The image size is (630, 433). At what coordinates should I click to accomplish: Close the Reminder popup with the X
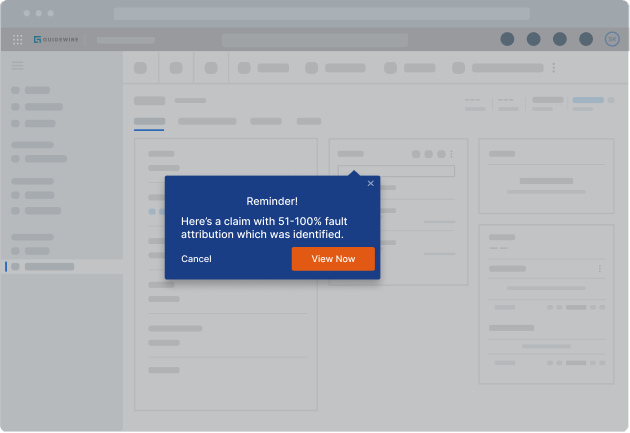(370, 183)
